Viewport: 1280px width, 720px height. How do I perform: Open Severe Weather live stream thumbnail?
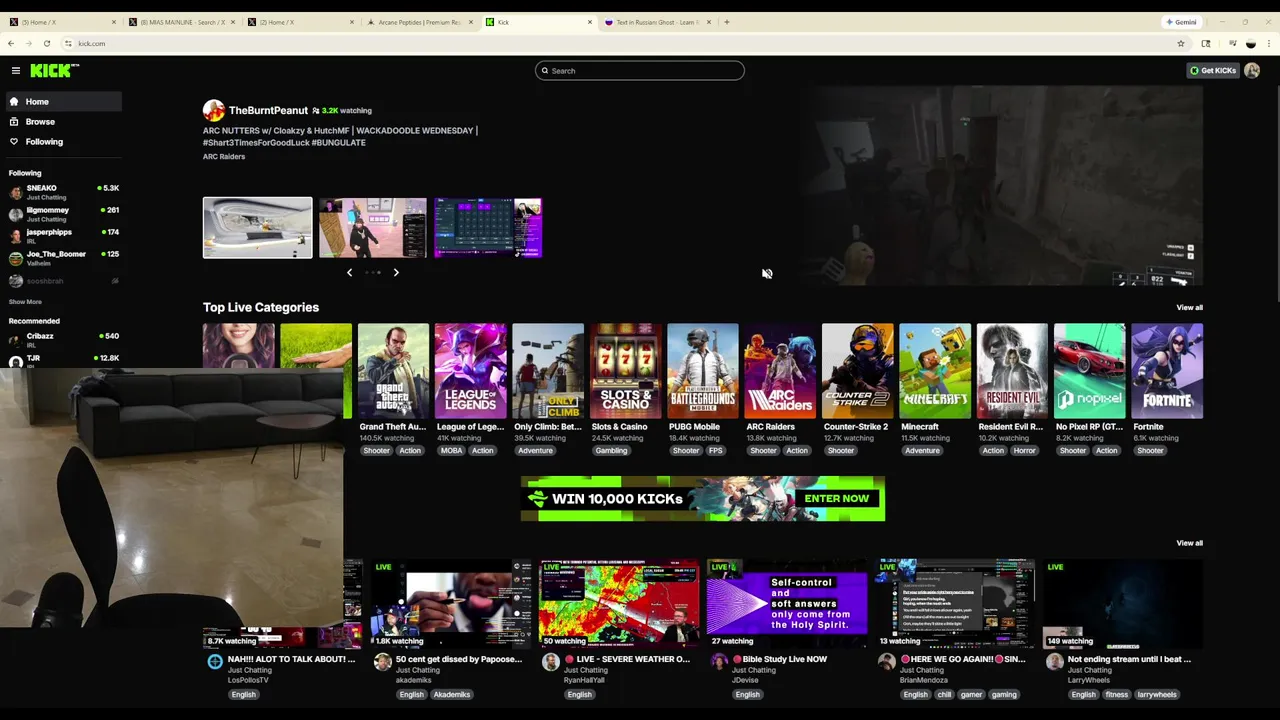(x=619, y=603)
